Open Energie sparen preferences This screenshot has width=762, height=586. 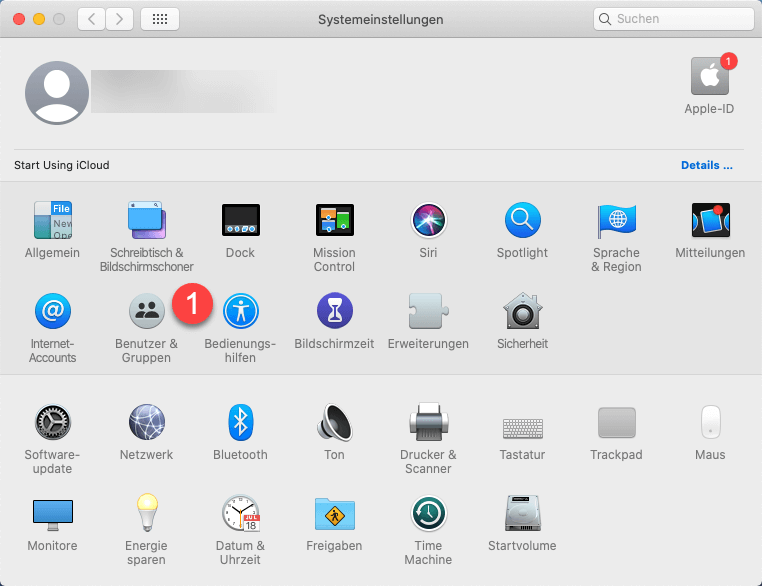pyautogui.click(x=147, y=514)
